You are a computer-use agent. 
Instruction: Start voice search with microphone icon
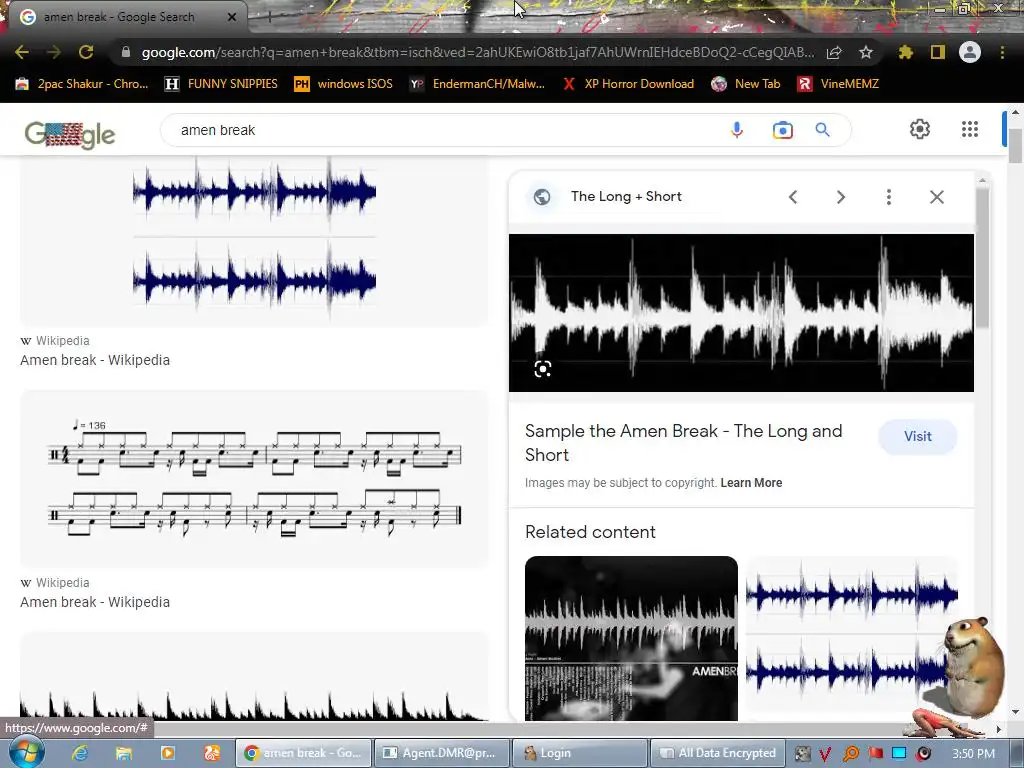tap(737, 130)
